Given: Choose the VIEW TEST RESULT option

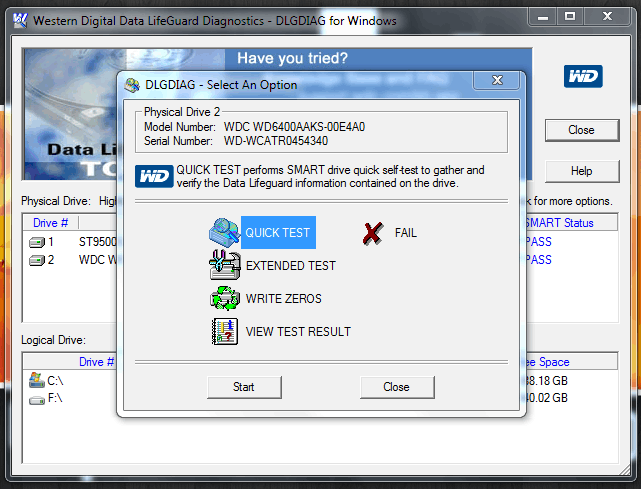Looking at the screenshot, I should 298,332.
